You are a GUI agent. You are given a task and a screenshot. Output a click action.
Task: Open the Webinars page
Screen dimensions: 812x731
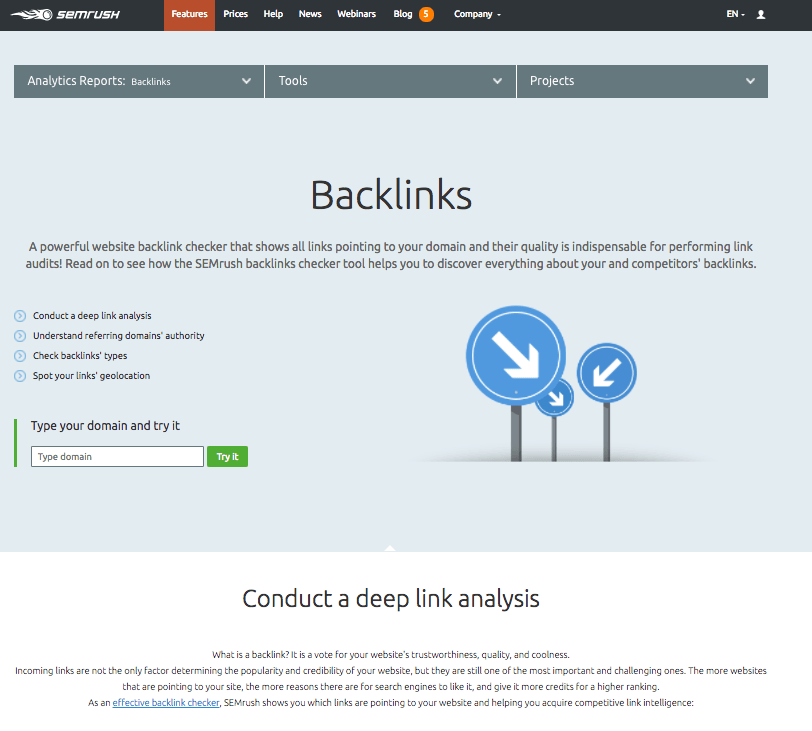coord(356,14)
